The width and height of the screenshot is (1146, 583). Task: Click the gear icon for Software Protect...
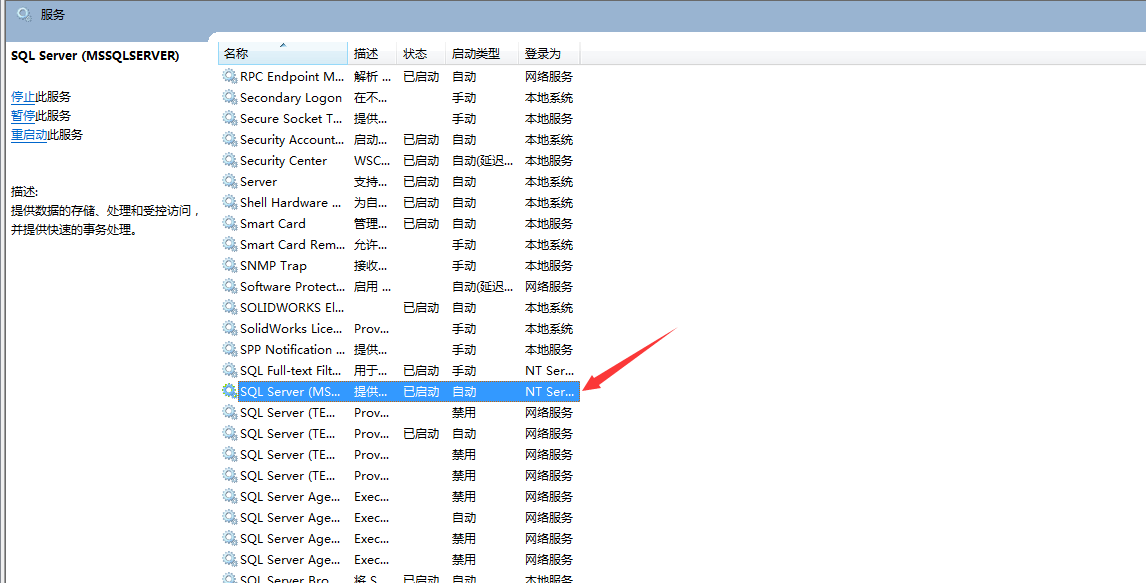229,286
